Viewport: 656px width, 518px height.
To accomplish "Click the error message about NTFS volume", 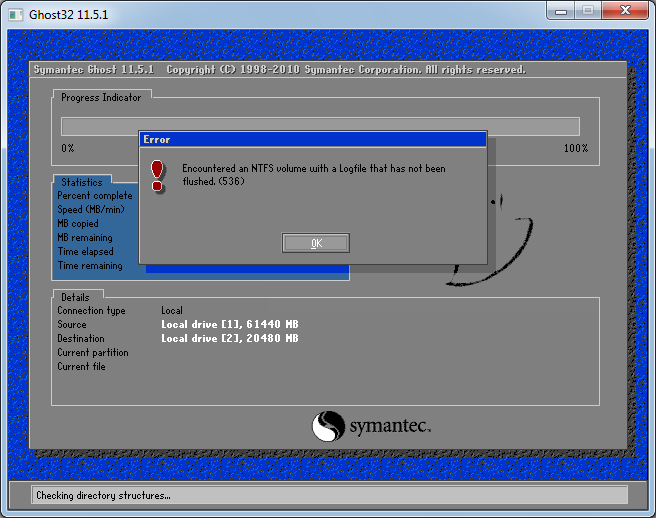I will tap(314, 174).
